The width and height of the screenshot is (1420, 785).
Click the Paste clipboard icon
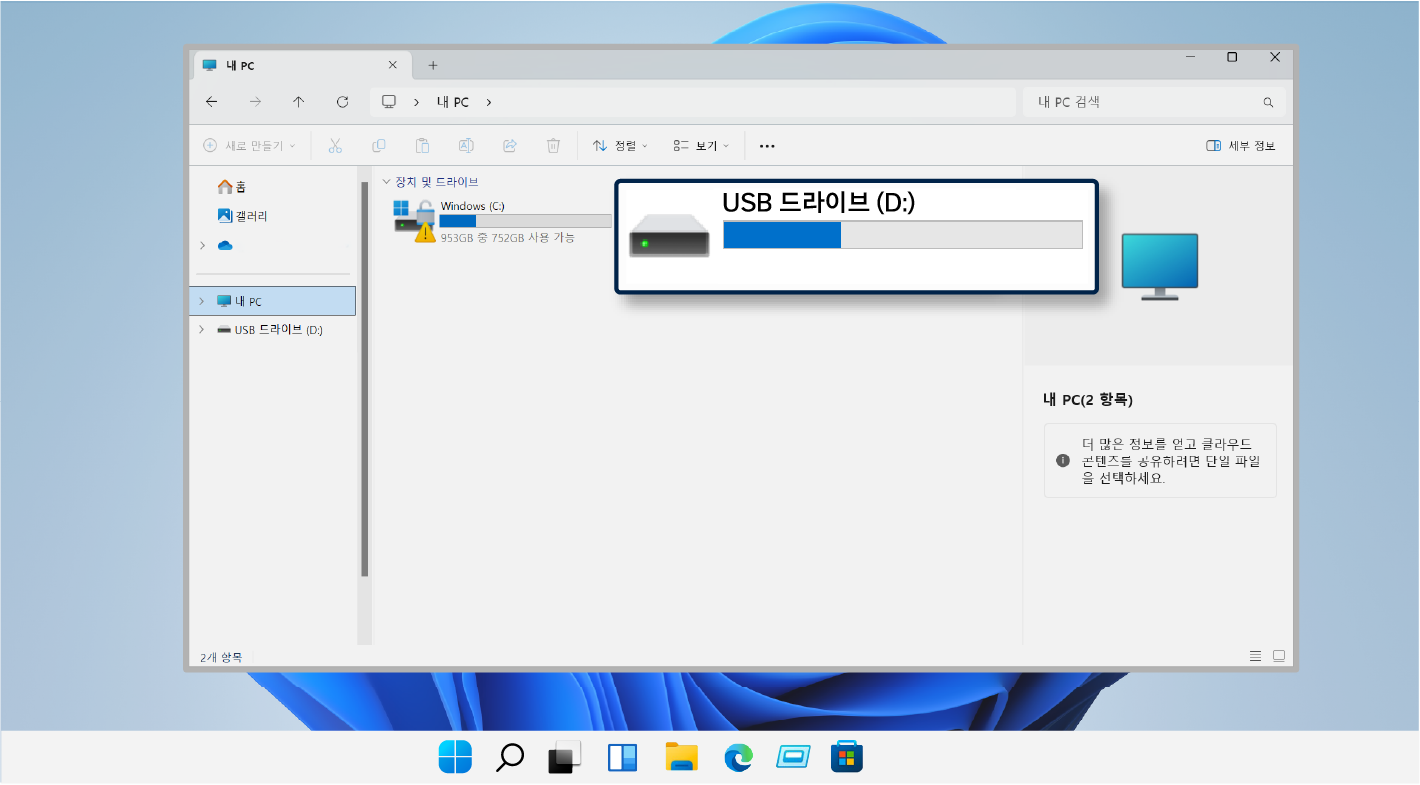pyautogui.click(x=422, y=146)
